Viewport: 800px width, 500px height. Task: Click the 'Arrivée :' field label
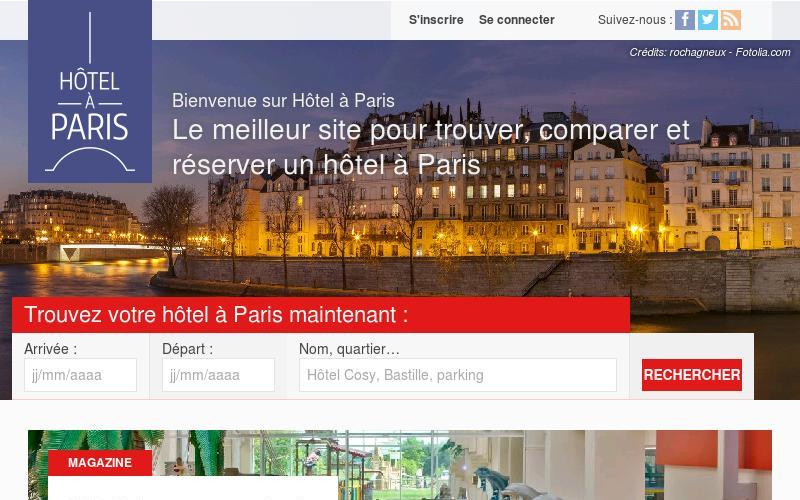tap(51, 349)
